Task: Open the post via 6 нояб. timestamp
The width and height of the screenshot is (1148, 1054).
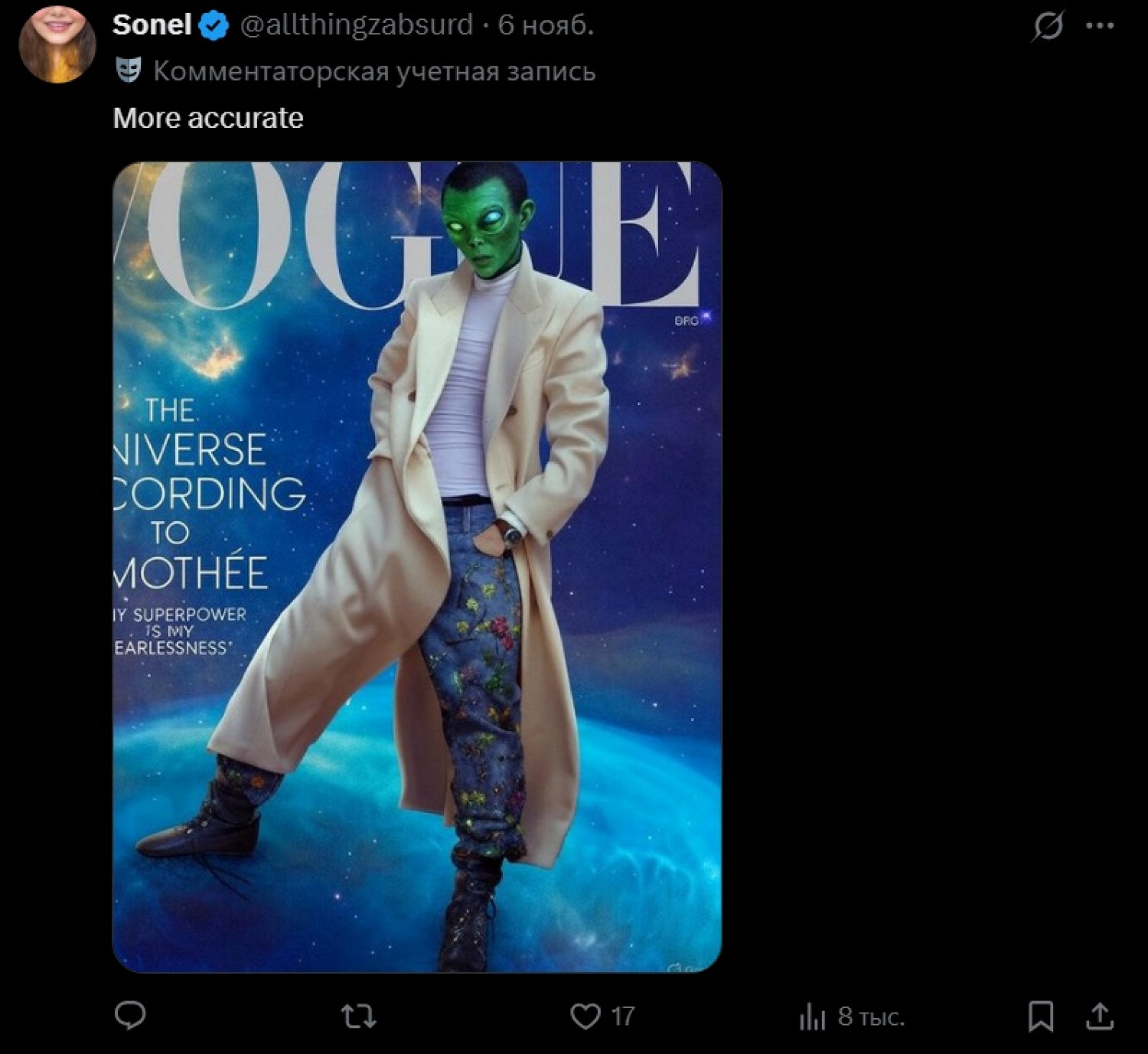Action: [x=546, y=26]
